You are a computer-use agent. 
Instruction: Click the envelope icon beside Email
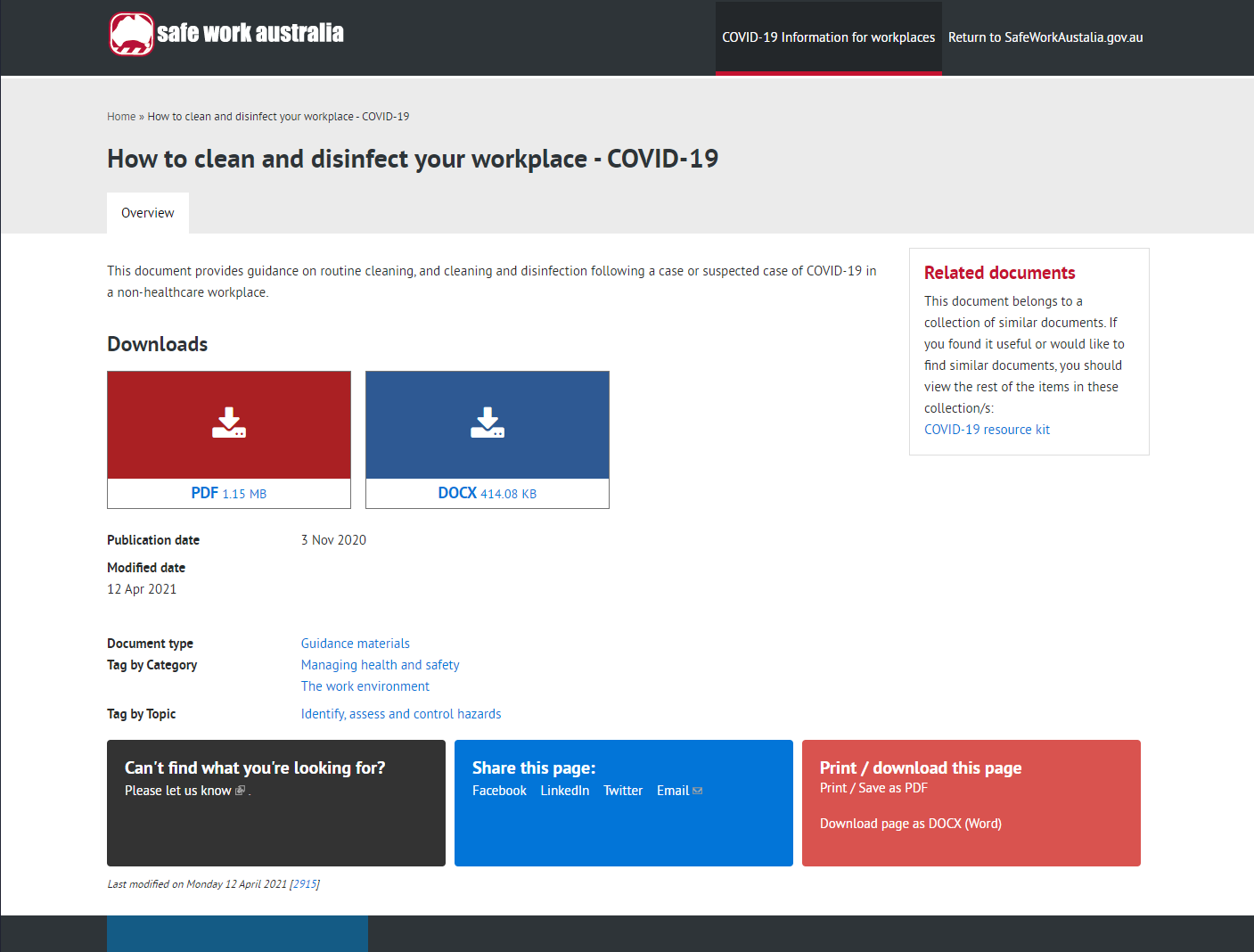(x=698, y=791)
